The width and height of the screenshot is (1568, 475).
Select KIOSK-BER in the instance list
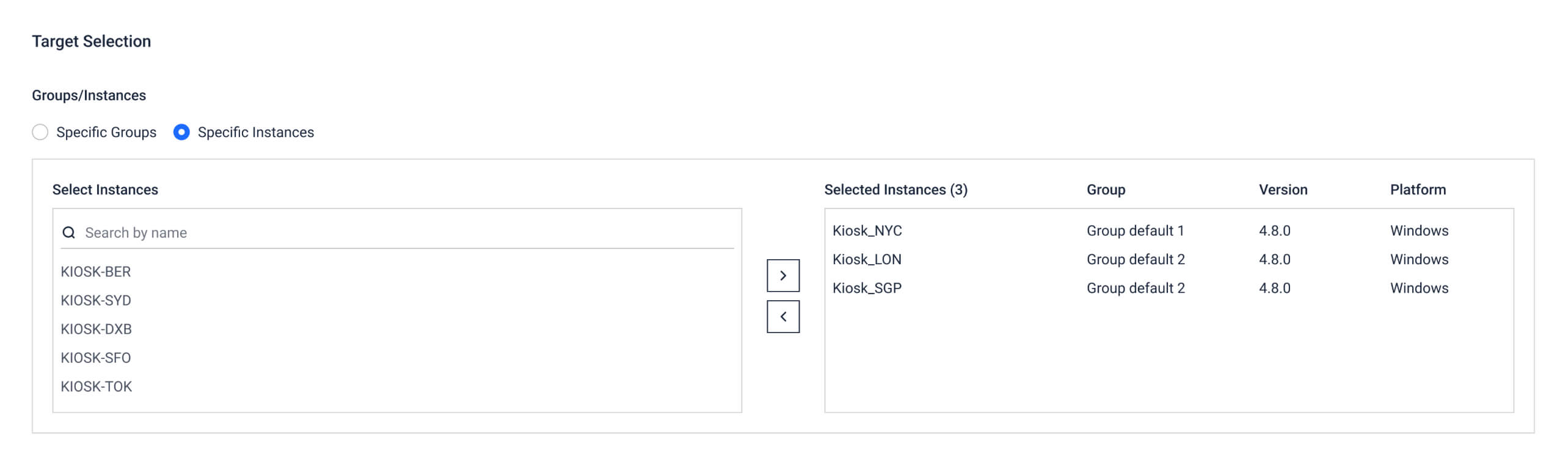96,272
